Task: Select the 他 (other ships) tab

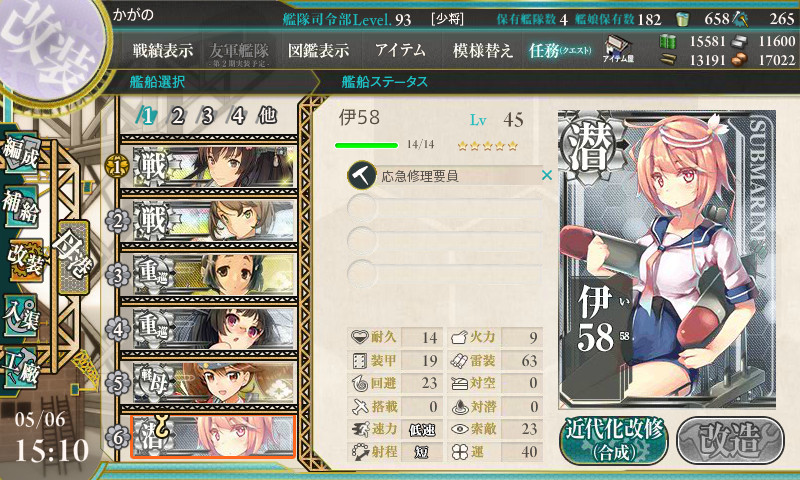Action: point(267,116)
